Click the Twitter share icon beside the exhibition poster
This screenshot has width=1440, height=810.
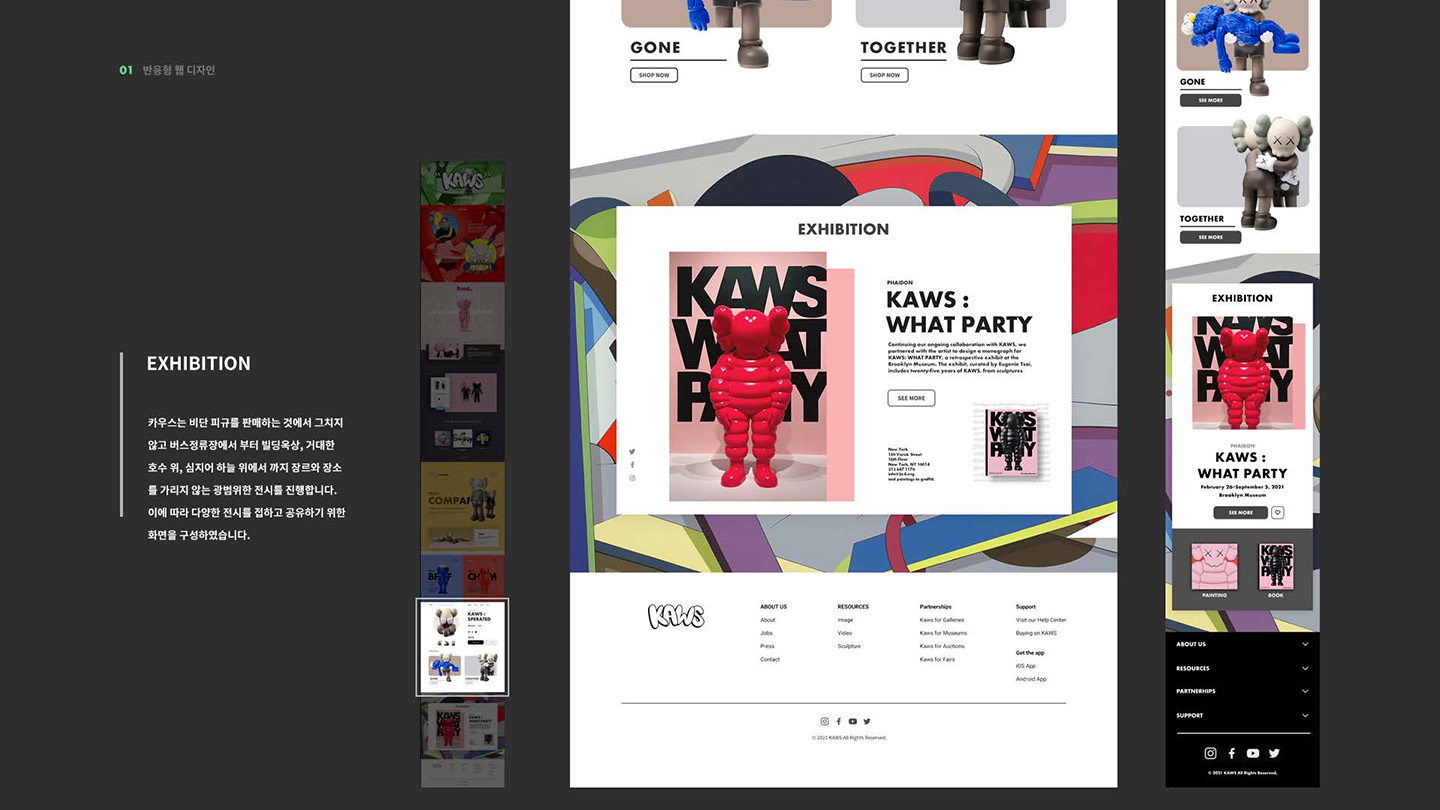click(632, 452)
